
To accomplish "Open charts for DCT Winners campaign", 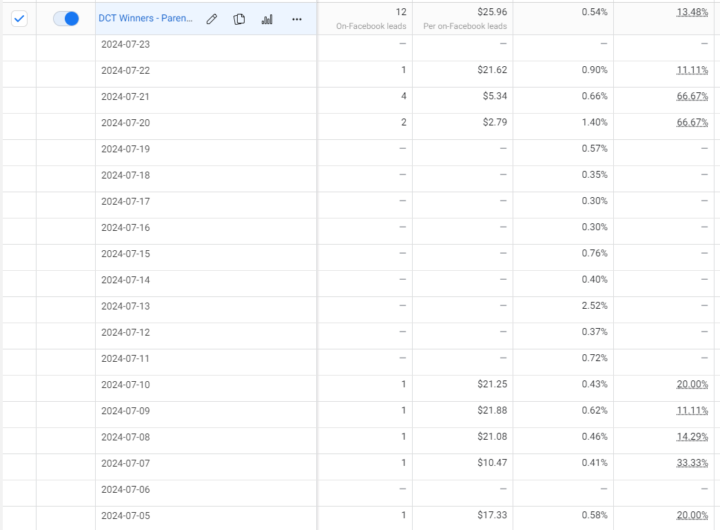I will 267,19.
